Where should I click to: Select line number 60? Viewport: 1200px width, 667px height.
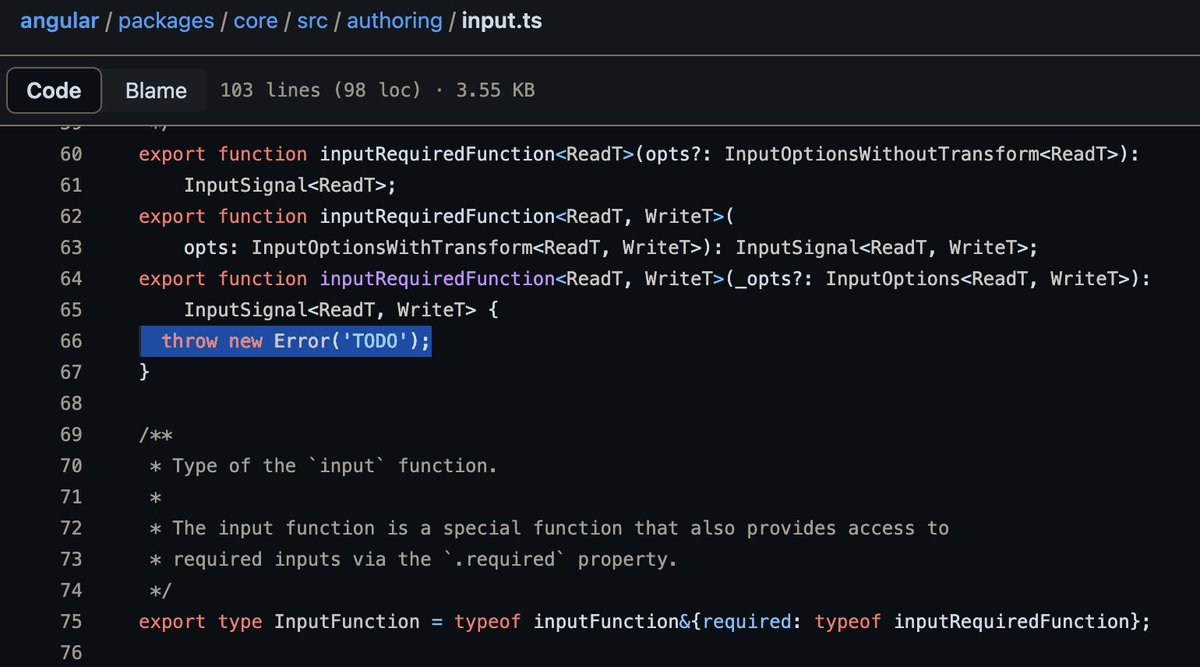click(71, 154)
